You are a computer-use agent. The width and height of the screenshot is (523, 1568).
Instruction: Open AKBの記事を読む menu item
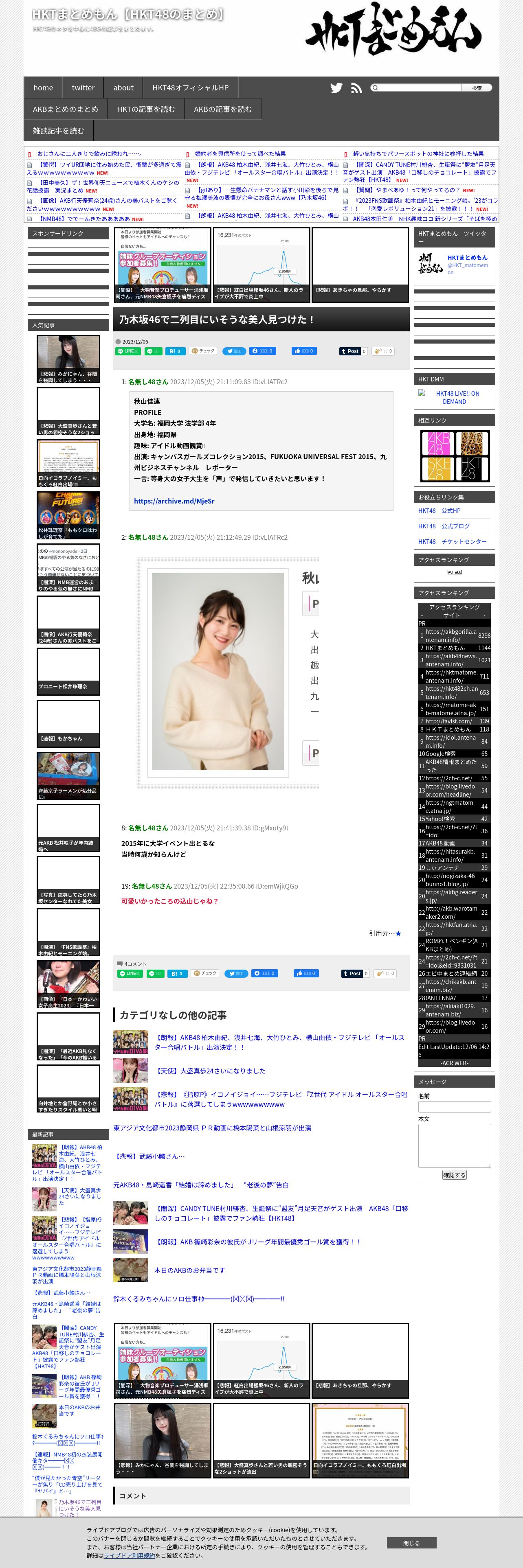pyautogui.click(x=223, y=109)
